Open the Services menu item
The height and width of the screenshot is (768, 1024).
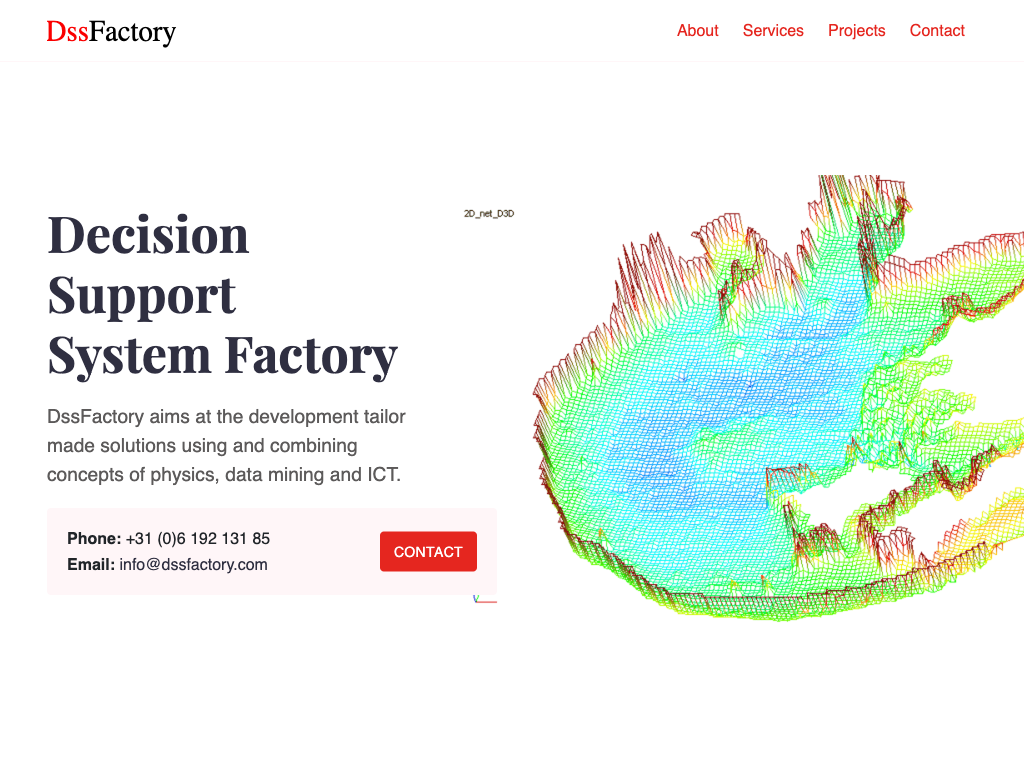[773, 31]
